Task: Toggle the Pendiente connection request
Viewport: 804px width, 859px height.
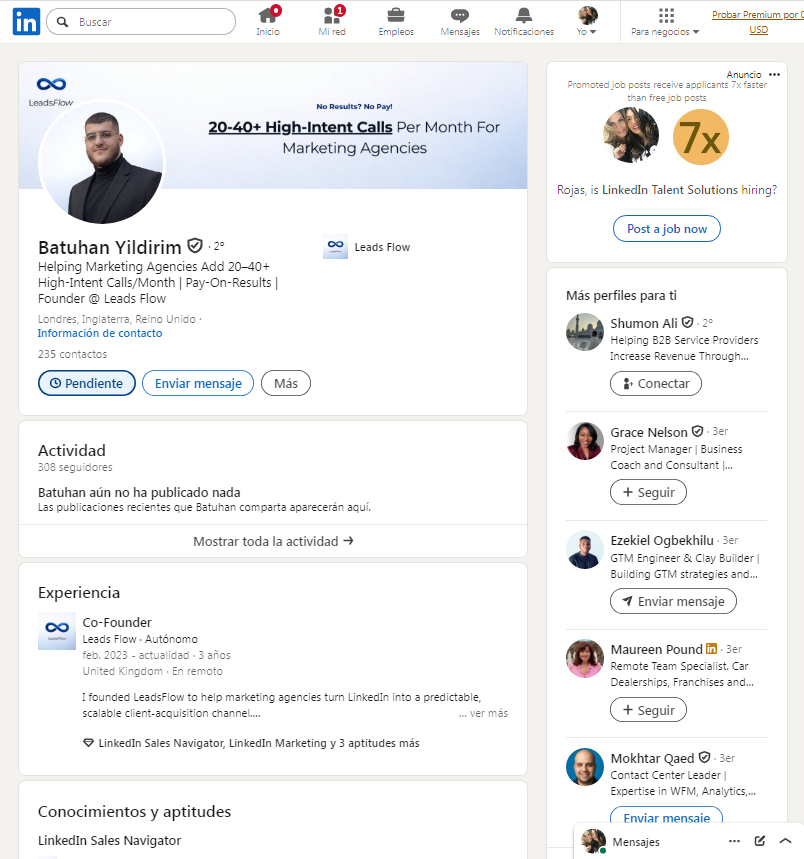Action: [x=87, y=383]
